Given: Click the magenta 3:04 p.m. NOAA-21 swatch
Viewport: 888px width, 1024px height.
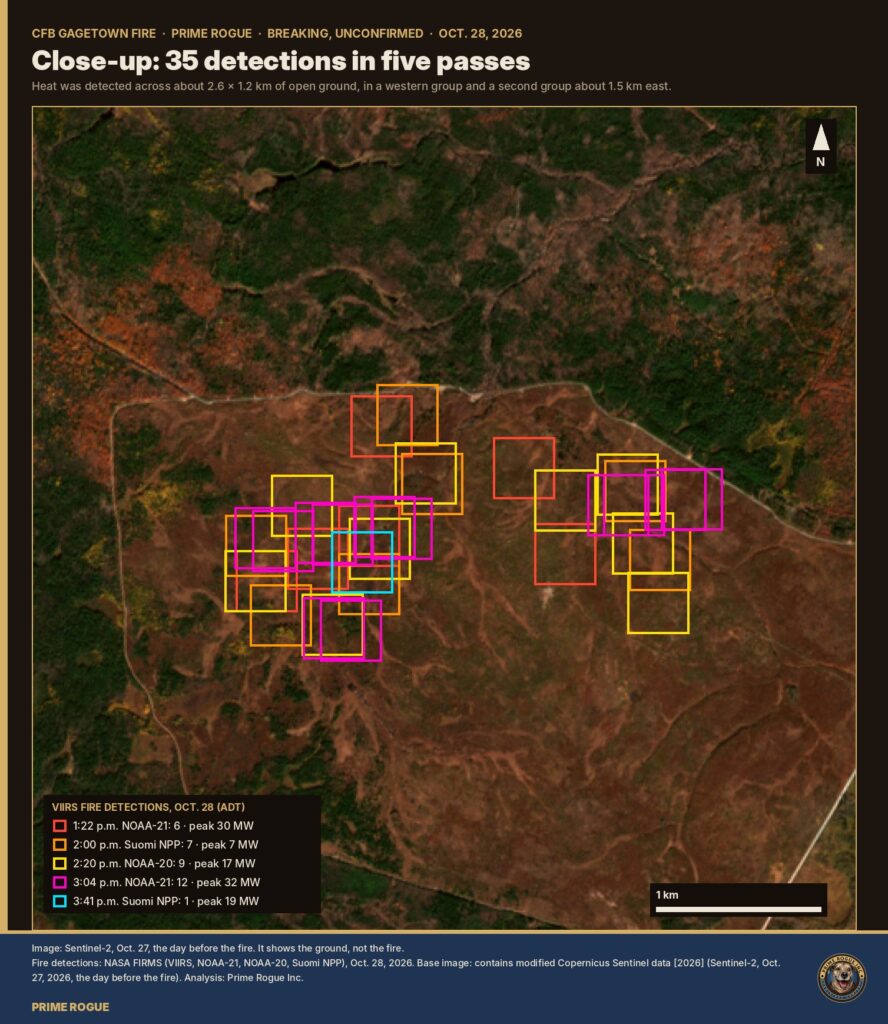Looking at the screenshot, I should coord(59,882).
